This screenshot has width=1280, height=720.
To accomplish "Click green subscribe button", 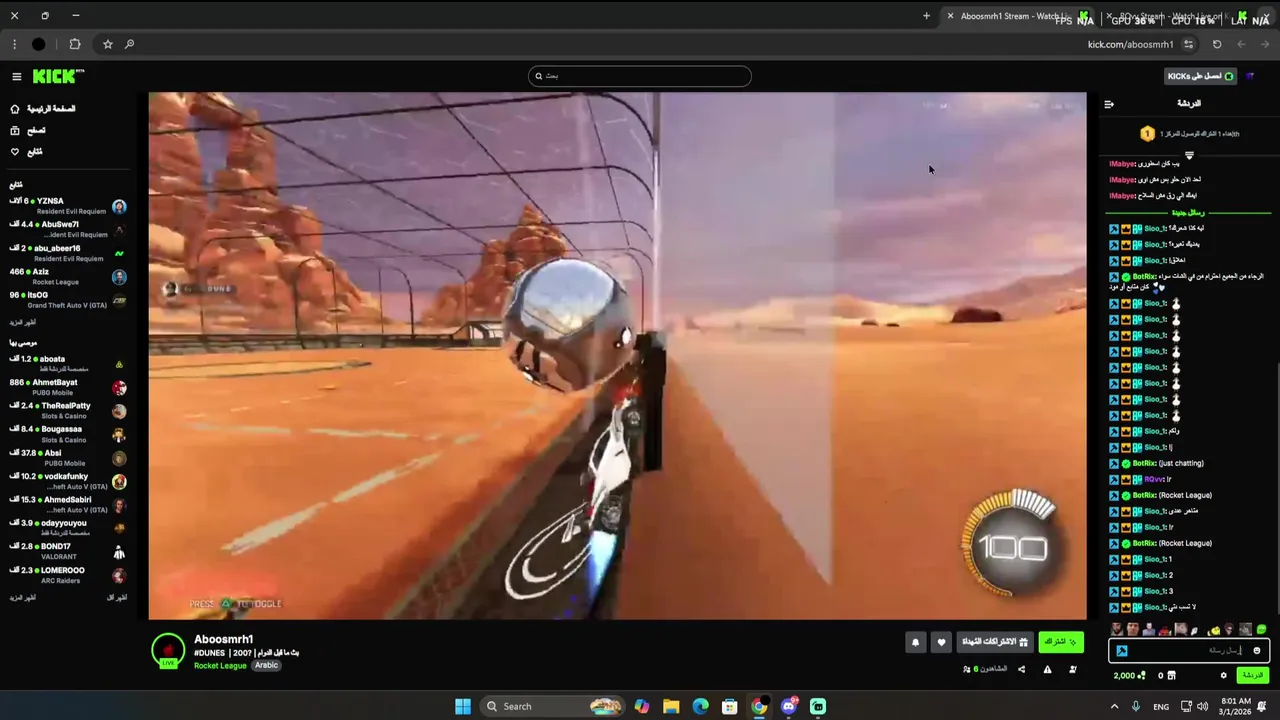I will coord(1061,642).
